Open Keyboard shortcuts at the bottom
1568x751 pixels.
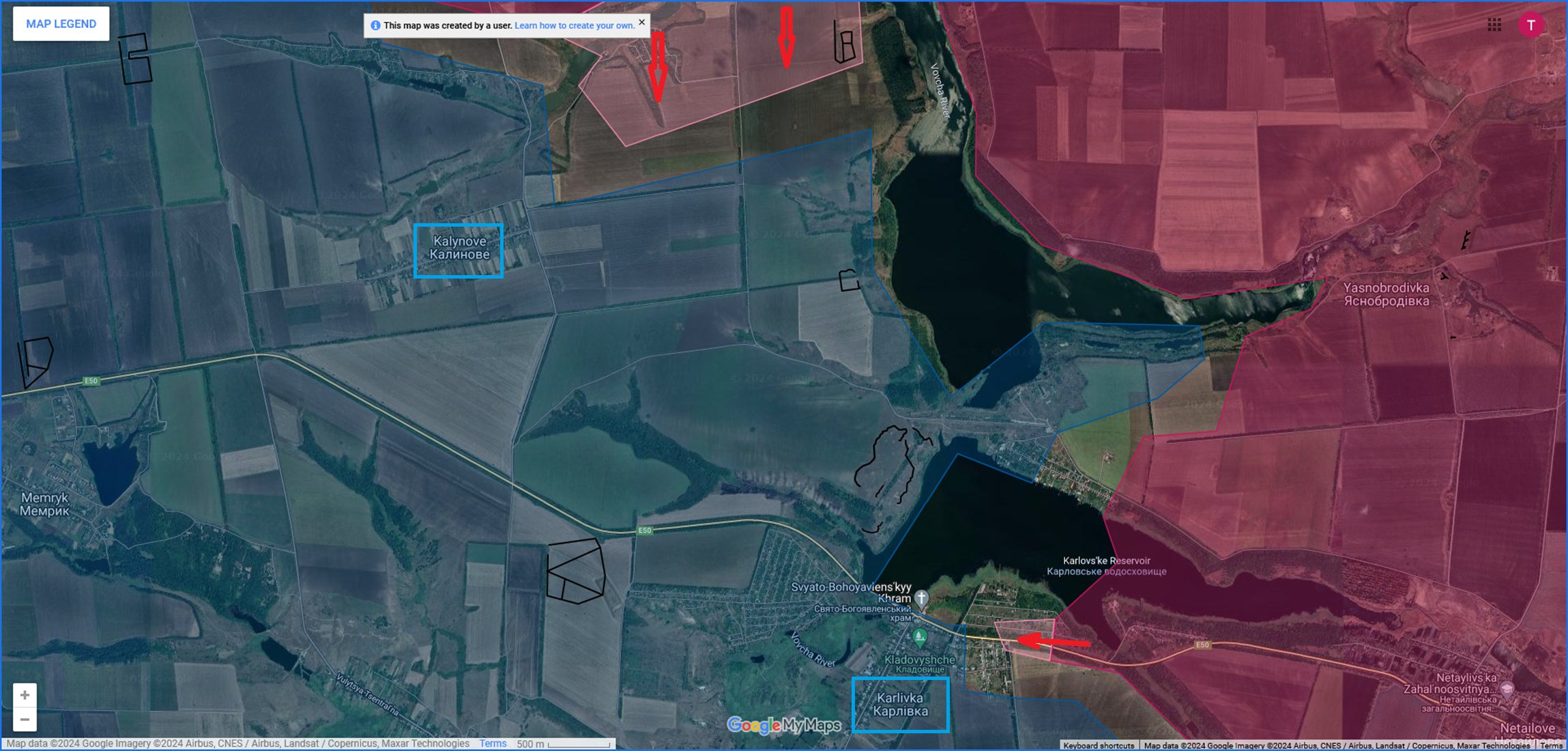(1098, 746)
